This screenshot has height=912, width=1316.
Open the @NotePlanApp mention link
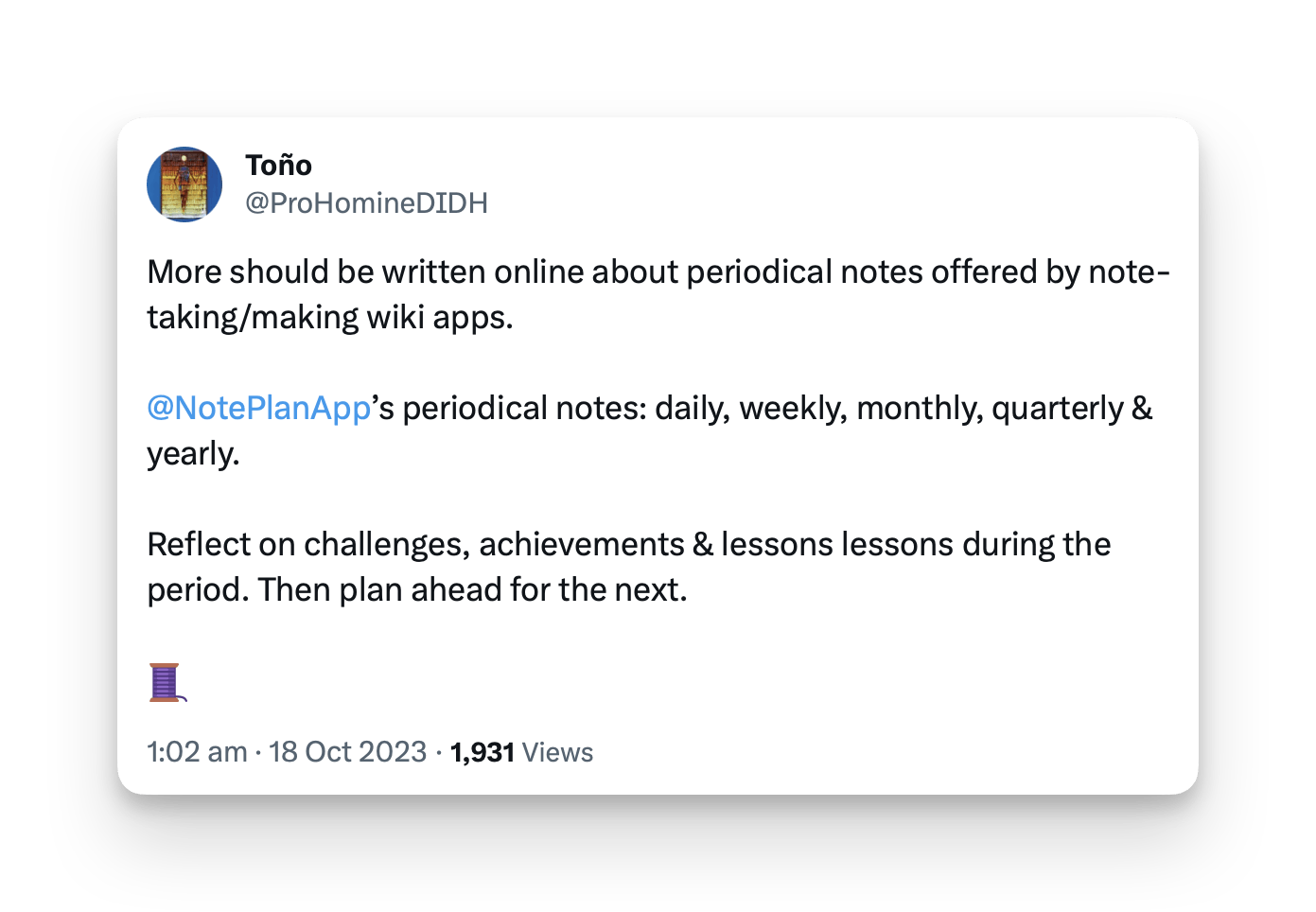coord(258,409)
